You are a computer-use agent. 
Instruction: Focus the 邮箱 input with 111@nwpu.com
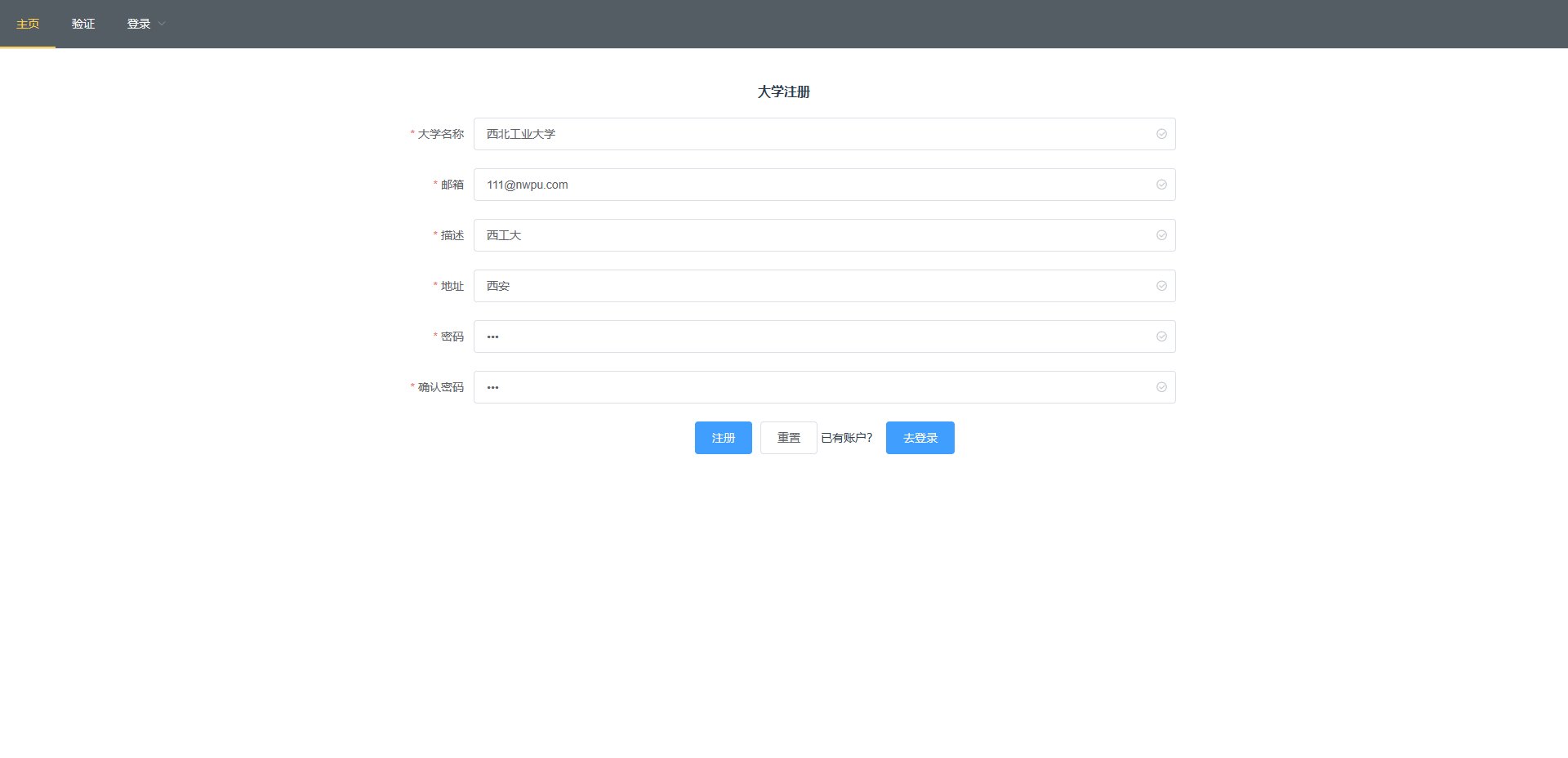(825, 185)
